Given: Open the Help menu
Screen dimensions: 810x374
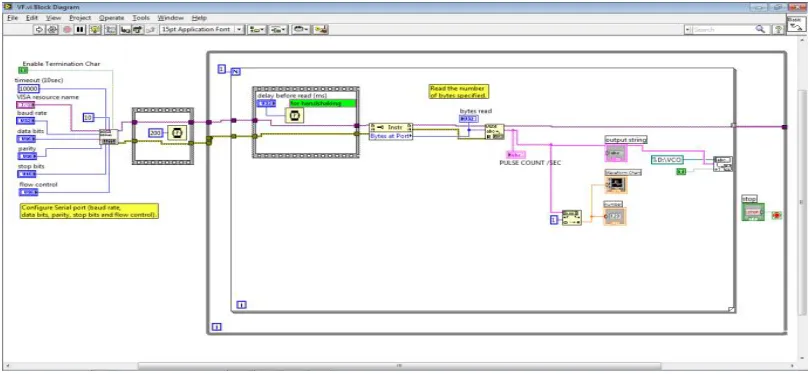Looking at the screenshot, I should click(199, 18).
